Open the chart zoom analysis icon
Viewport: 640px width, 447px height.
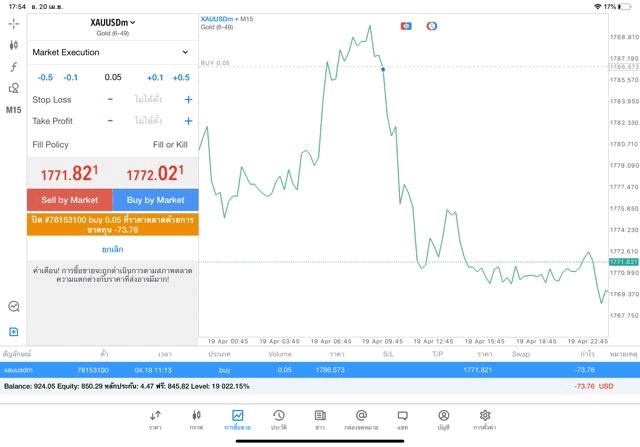(14, 306)
